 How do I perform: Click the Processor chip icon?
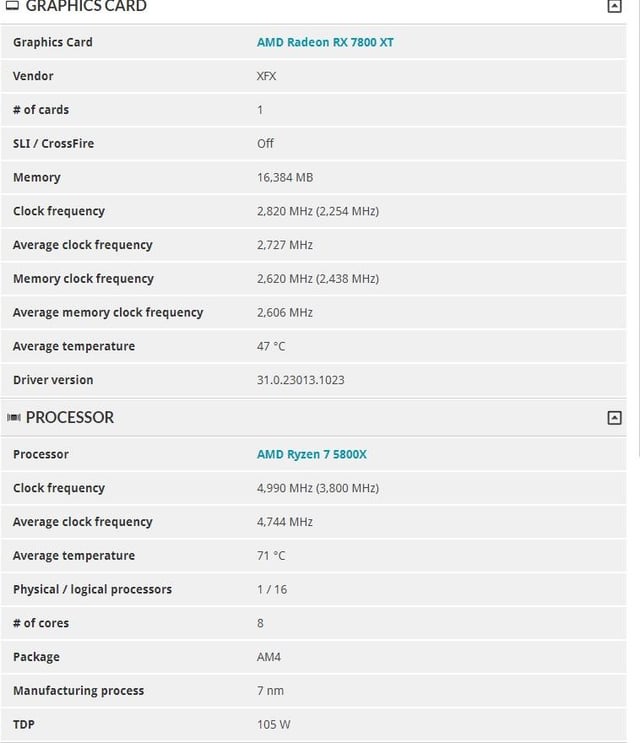click(14, 417)
